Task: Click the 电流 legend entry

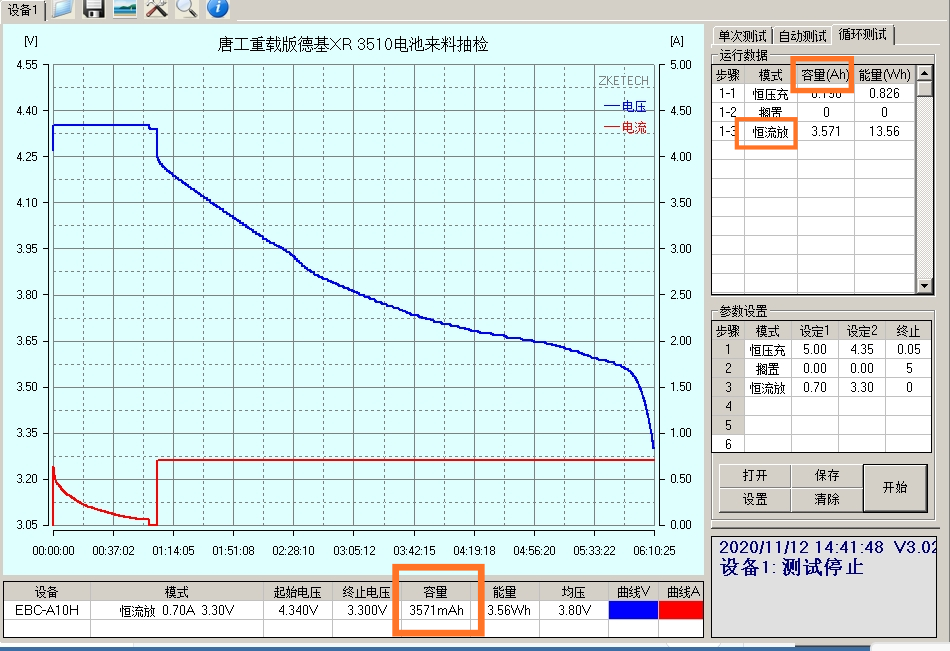Action: click(626, 127)
